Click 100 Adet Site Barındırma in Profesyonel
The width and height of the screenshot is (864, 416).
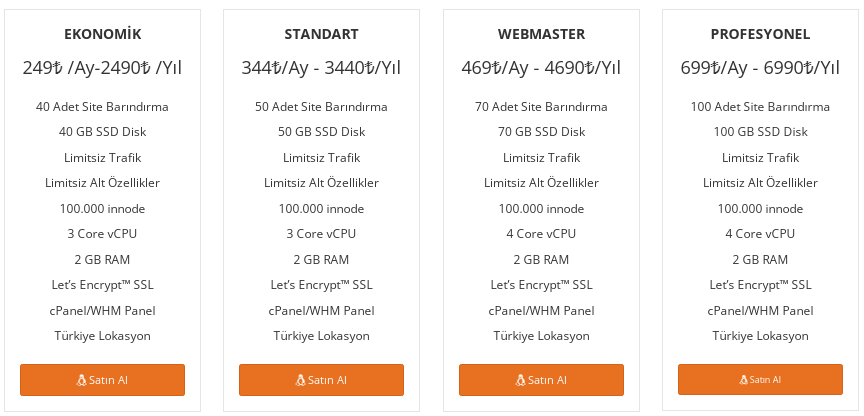pyautogui.click(x=760, y=106)
